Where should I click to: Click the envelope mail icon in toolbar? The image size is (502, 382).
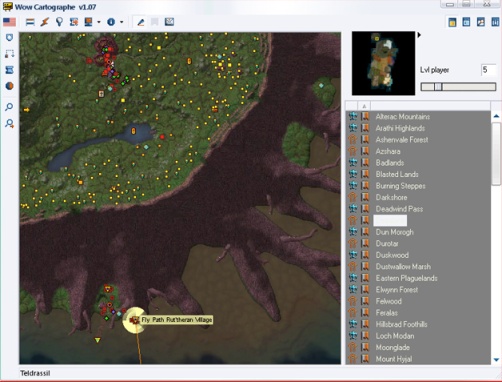(x=169, y=22)
